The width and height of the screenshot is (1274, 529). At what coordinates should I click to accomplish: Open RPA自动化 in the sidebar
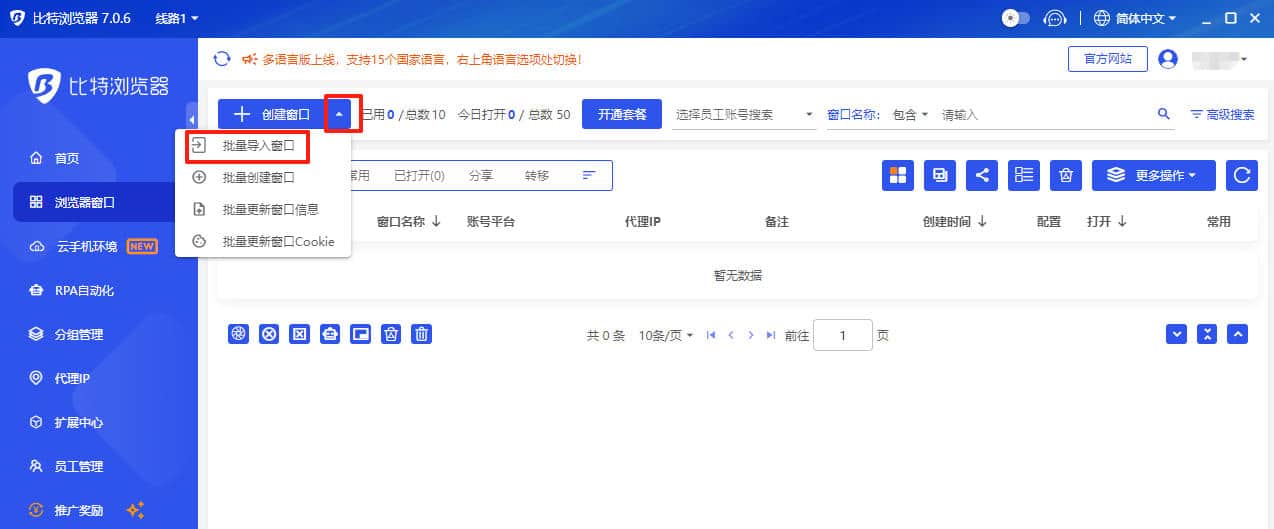pyautogui.click(x=72, y=290)
